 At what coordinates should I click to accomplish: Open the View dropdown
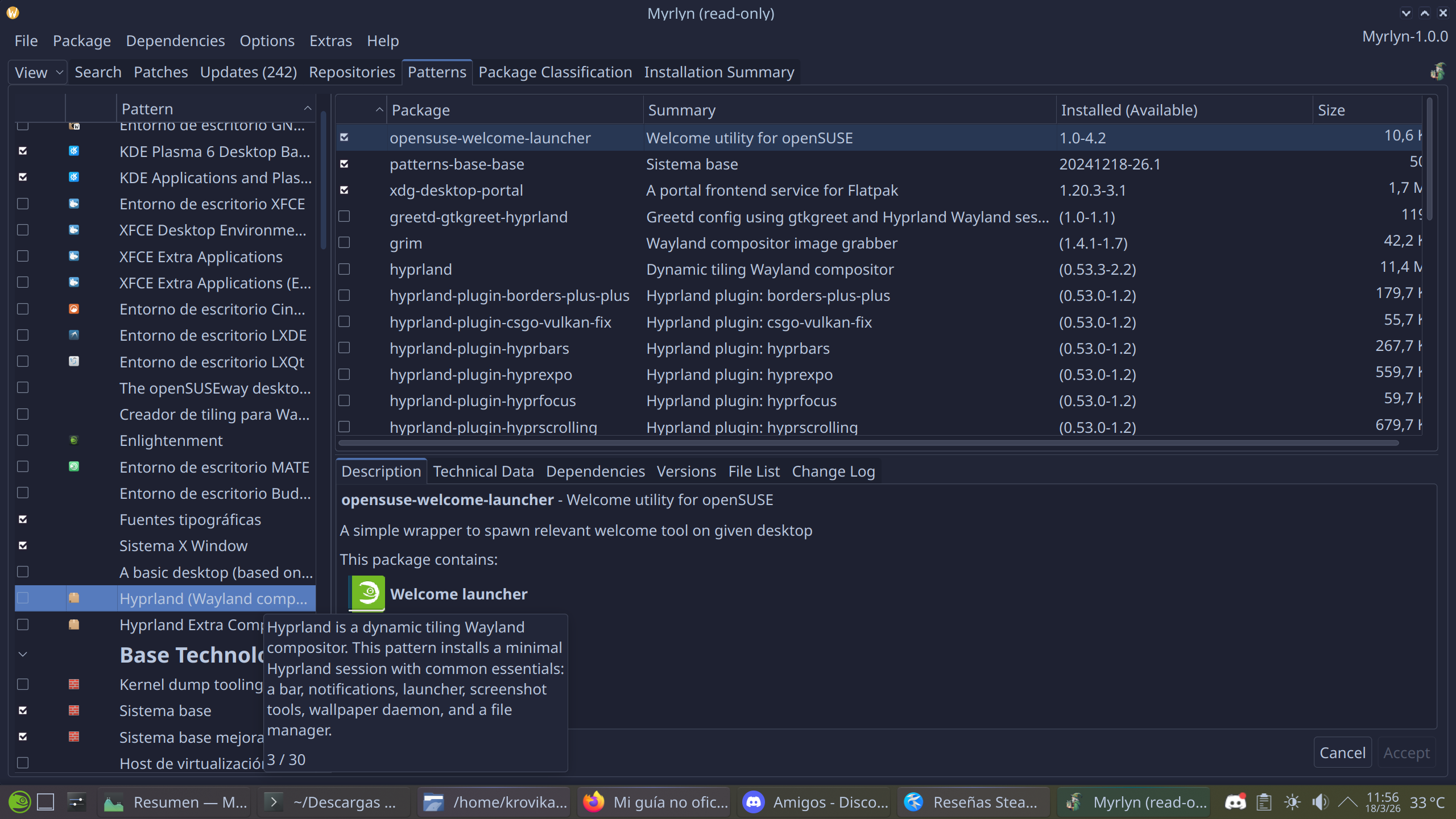(38, 73)
